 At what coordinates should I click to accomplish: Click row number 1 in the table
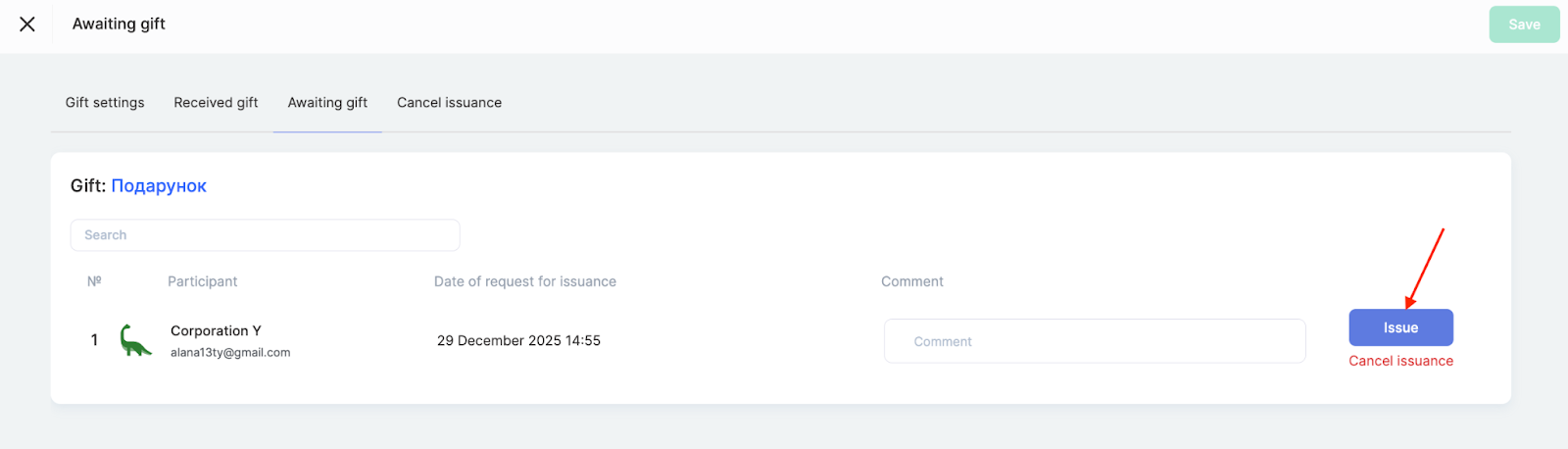[x=94, y=340]
